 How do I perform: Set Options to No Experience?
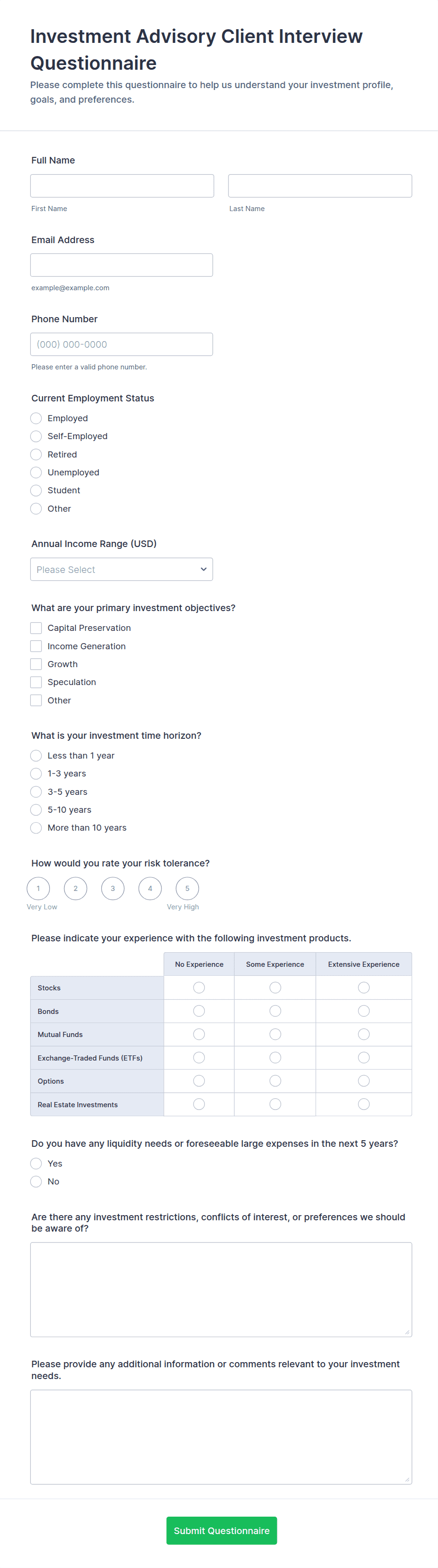199,1080
